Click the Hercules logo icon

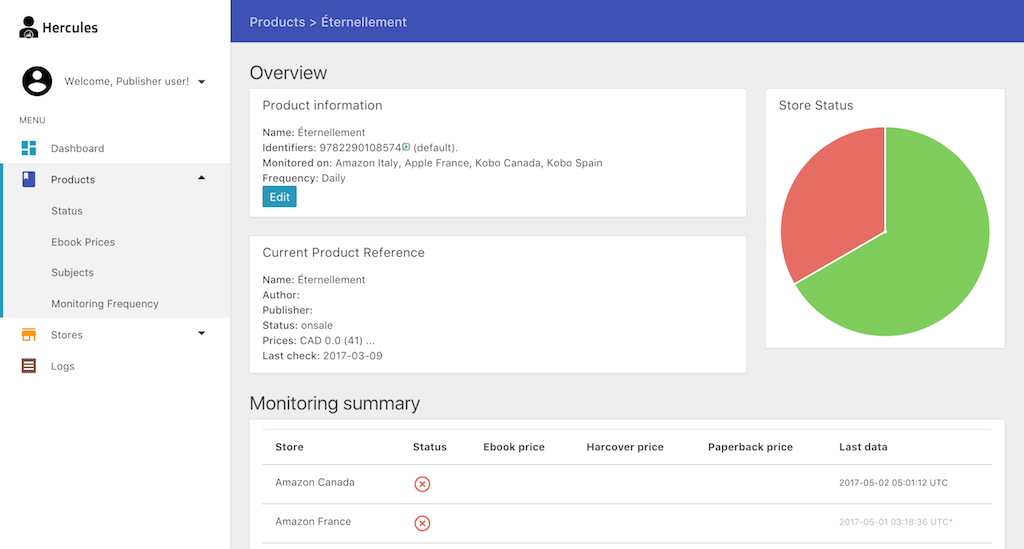point(28,27)
